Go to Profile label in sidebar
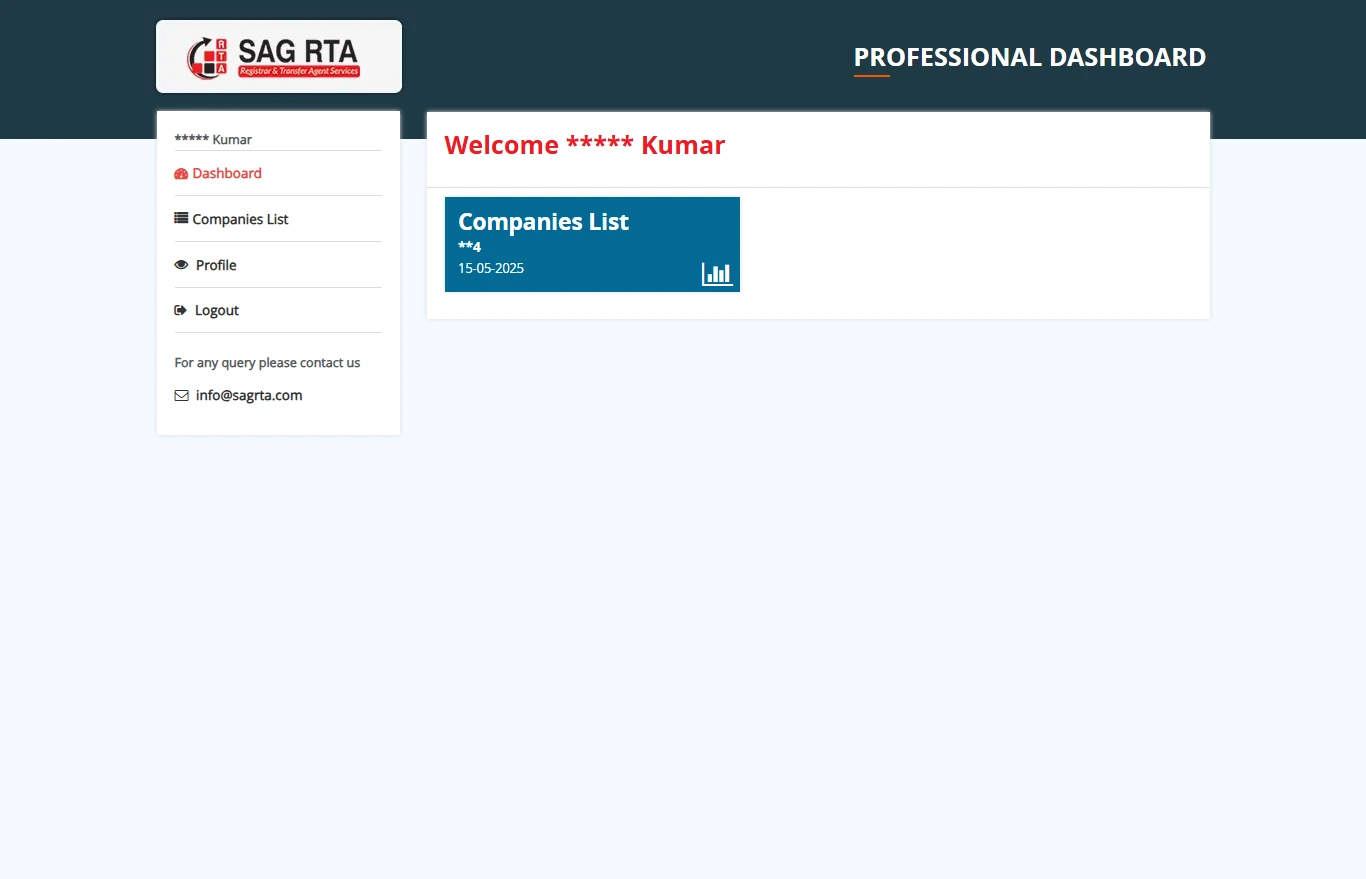The height and width of the screenshot is (879, 1366). pos(216,265)
